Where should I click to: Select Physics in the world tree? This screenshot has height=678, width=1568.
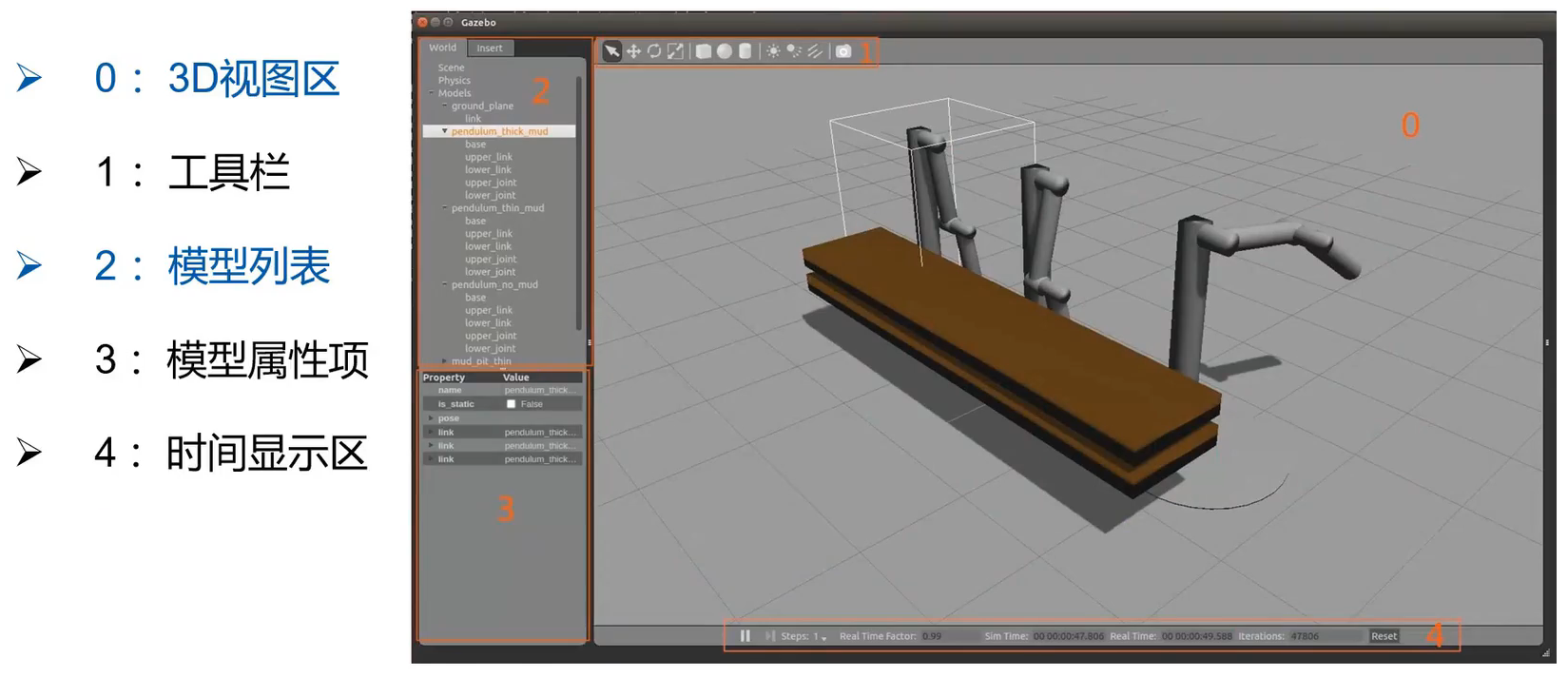(454, 81)
